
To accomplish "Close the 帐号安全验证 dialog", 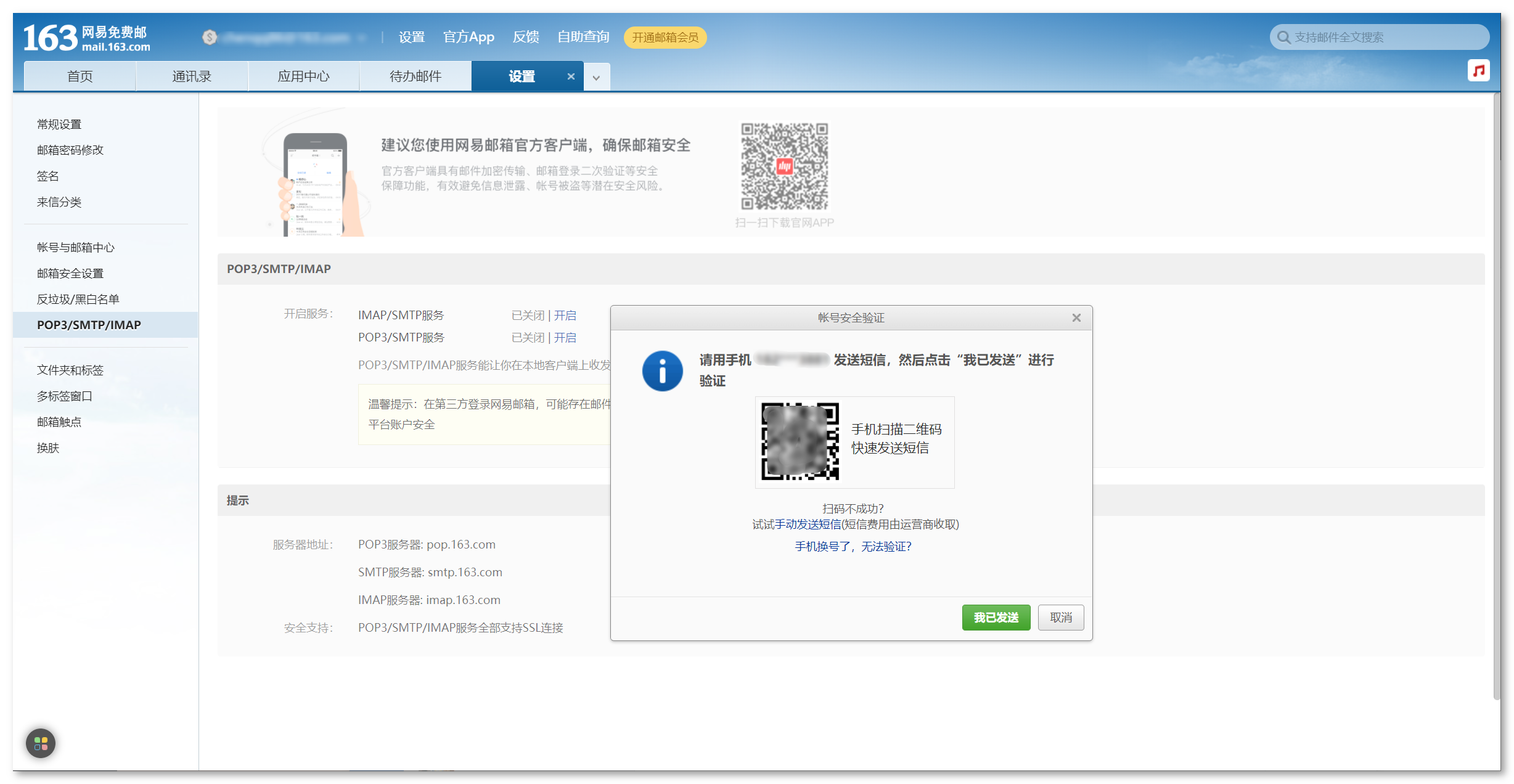I will (x=1076, y=318).
